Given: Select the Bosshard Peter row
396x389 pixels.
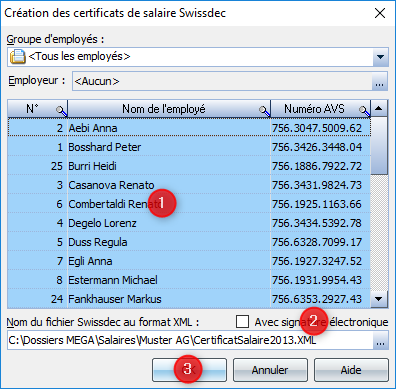Looking at the screenshot, I should [189, 147].
